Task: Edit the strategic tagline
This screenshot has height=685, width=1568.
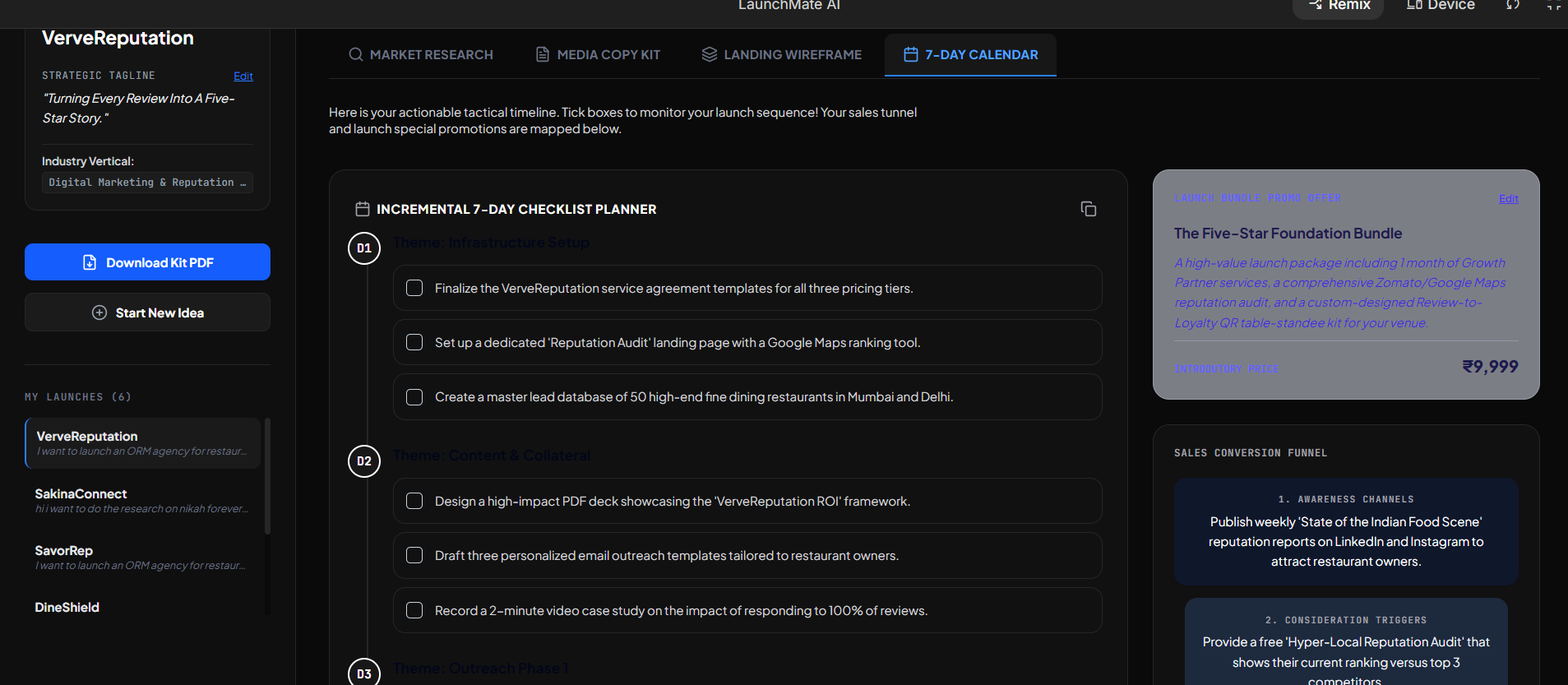Action: click(243, 76)
